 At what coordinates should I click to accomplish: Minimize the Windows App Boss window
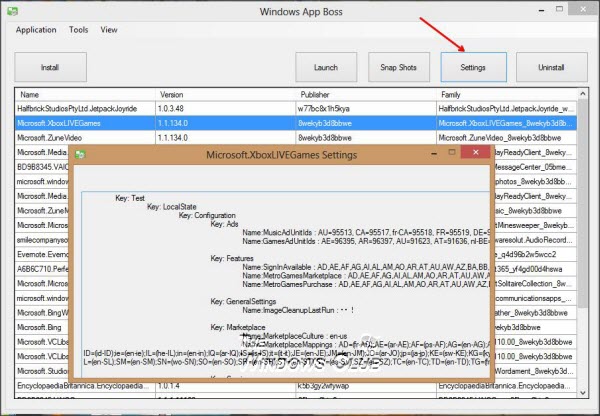tap(541, 10)
